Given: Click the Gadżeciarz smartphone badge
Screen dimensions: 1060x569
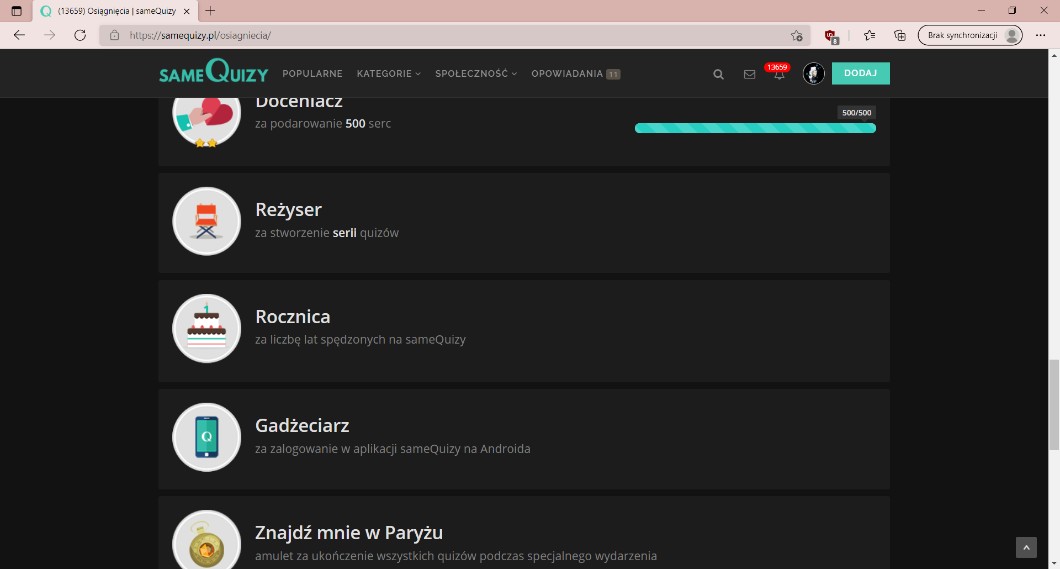Looking at the screenshot, I should click(x=207, y=437).
